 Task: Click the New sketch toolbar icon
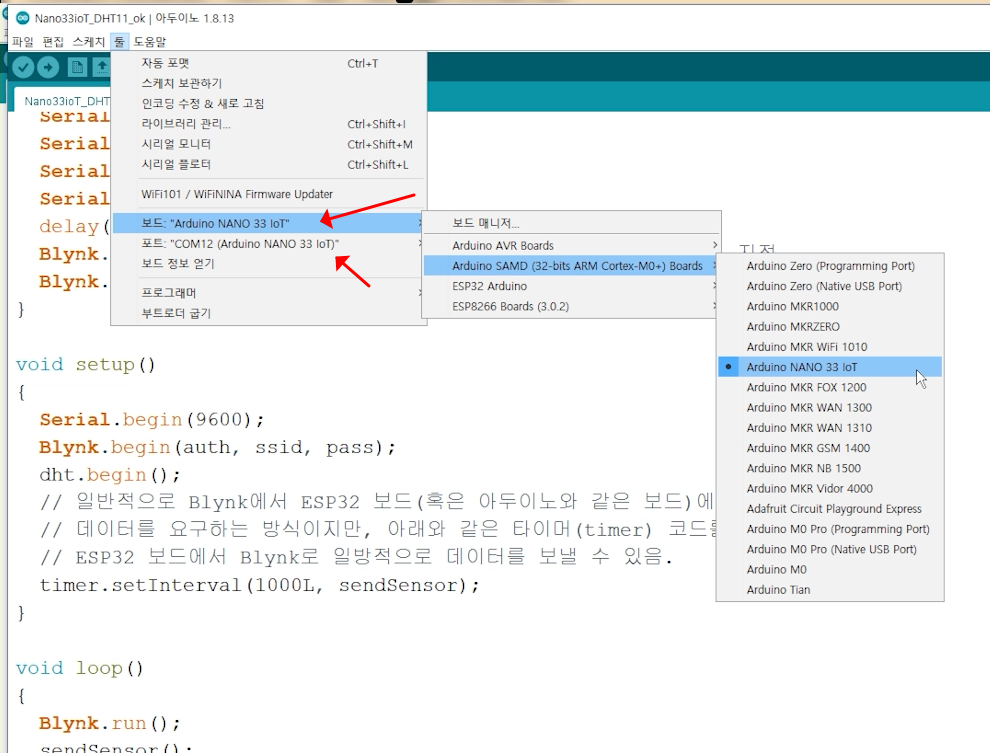point(77,67)
